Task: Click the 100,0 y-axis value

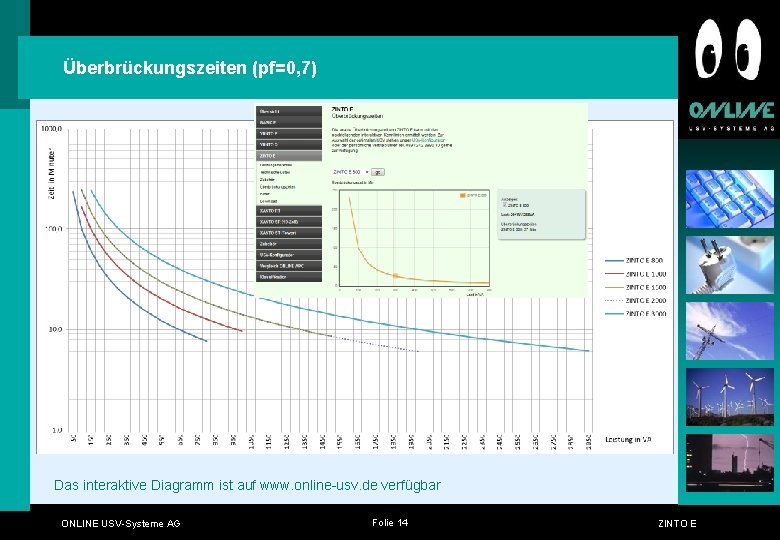Action: point(54,229)
